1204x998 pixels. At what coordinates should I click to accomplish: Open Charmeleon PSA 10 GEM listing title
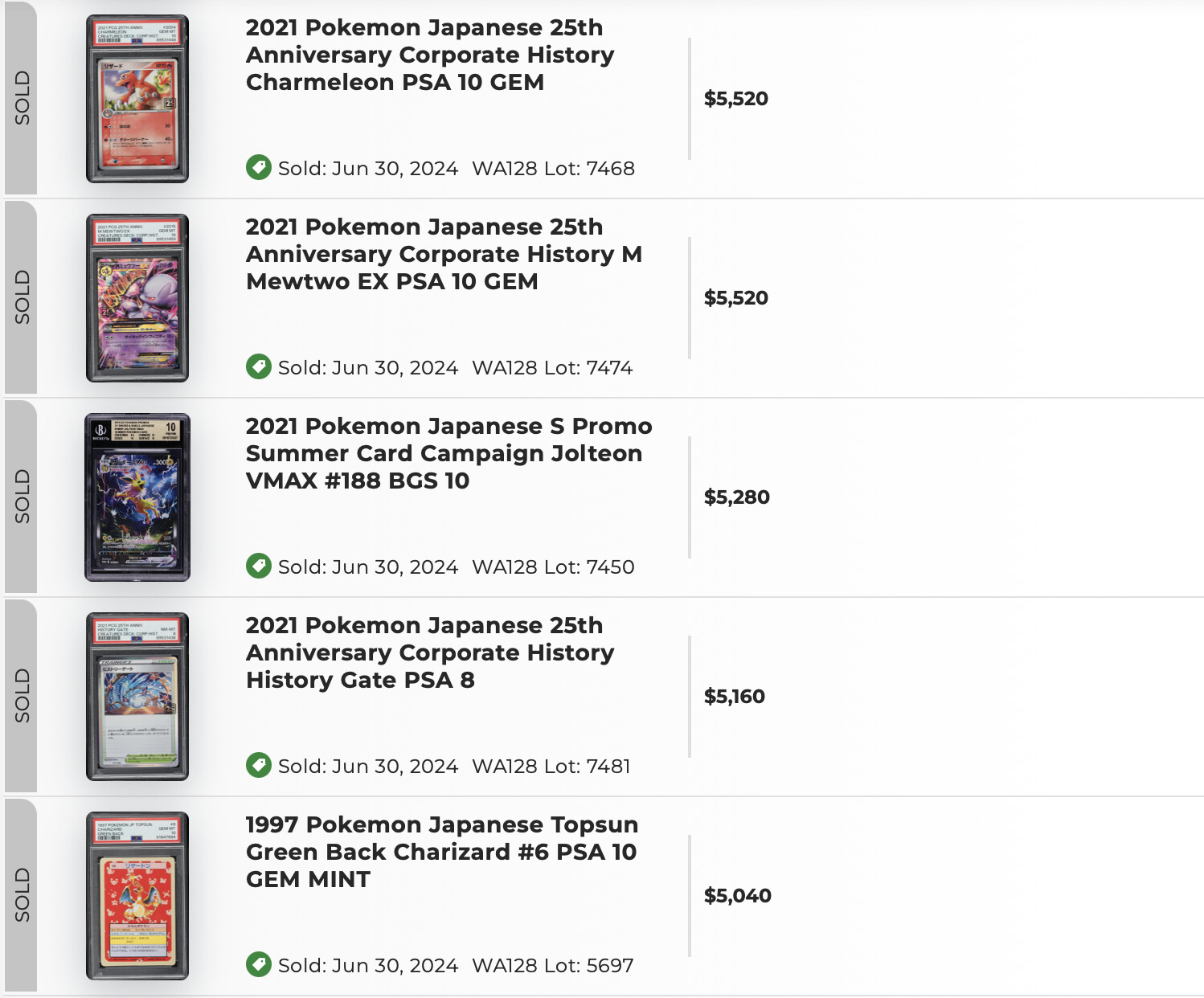coord(430,55)
